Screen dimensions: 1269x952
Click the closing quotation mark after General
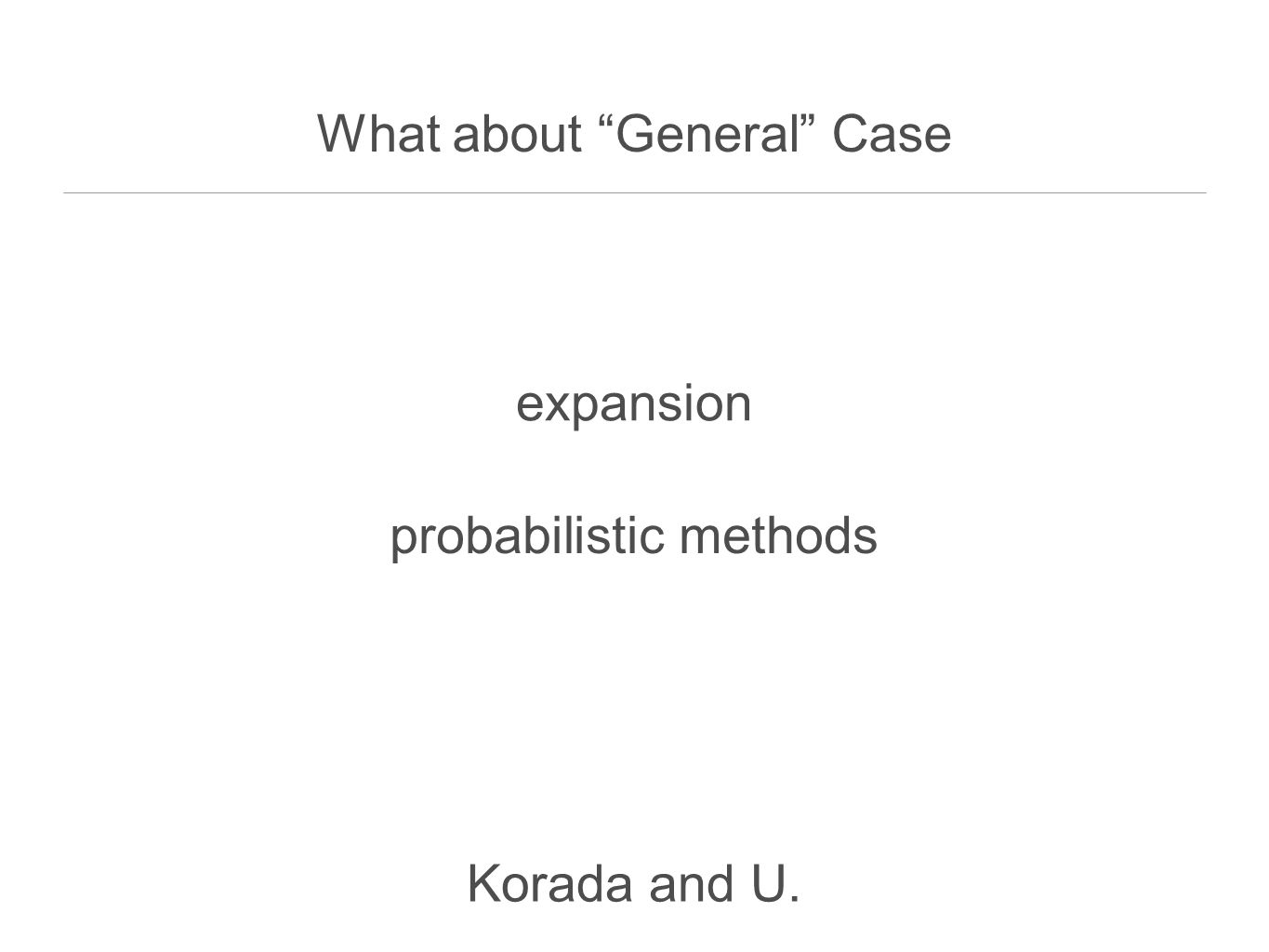pos(809,122)
